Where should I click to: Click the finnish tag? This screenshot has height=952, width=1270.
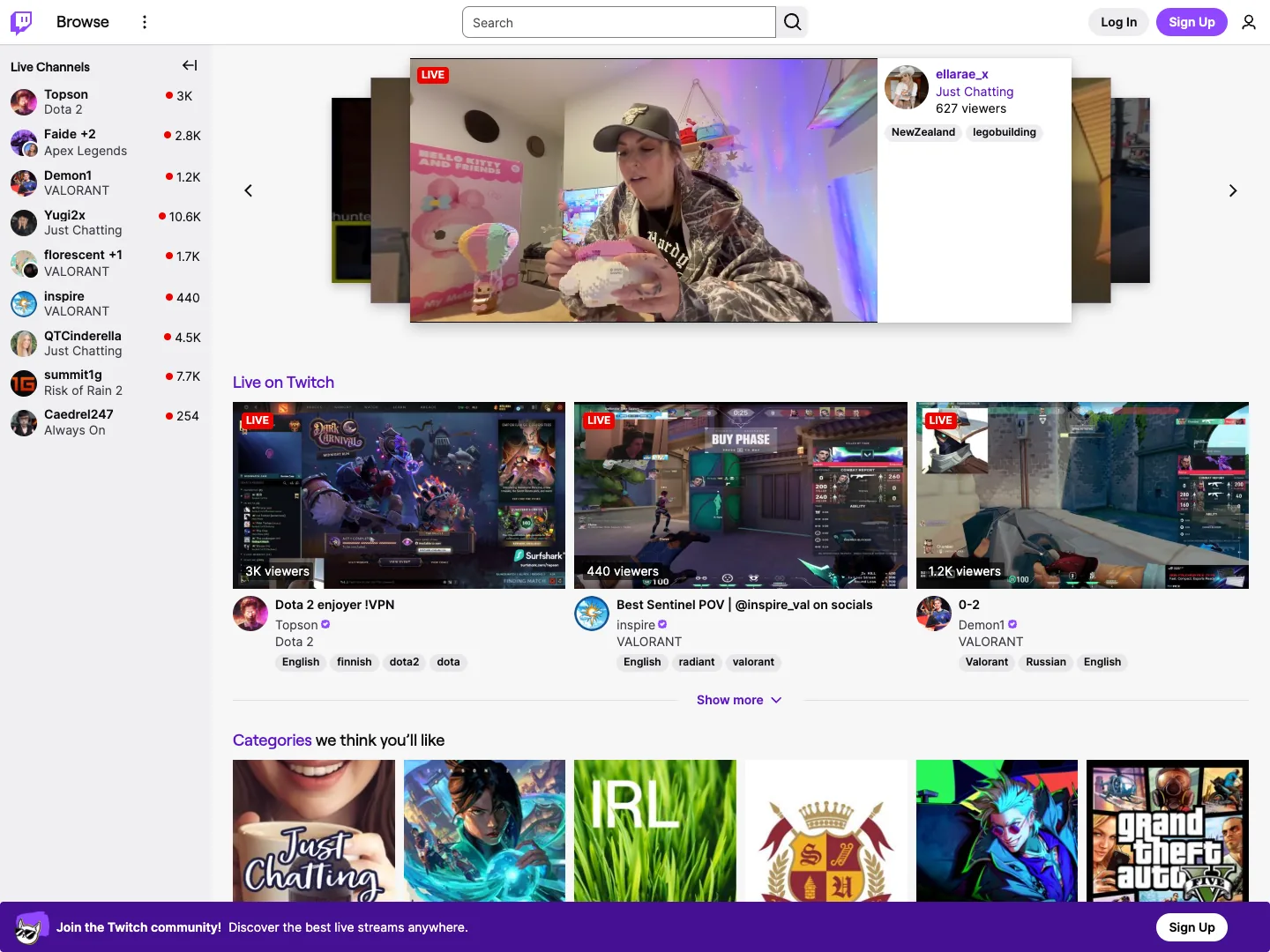pos(355,662)
